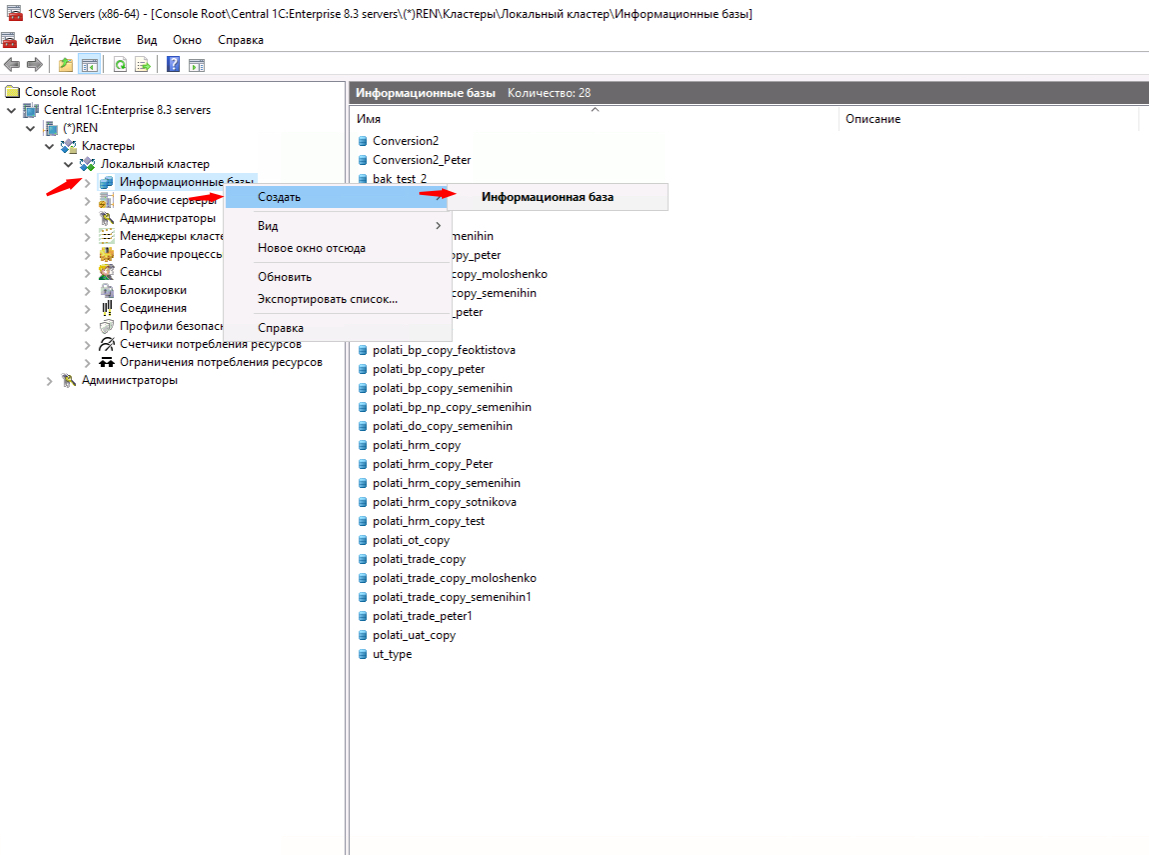The image size is (1149, 855).
Task: Click the Информационные базы tree icon
Action: click(107, 182)
